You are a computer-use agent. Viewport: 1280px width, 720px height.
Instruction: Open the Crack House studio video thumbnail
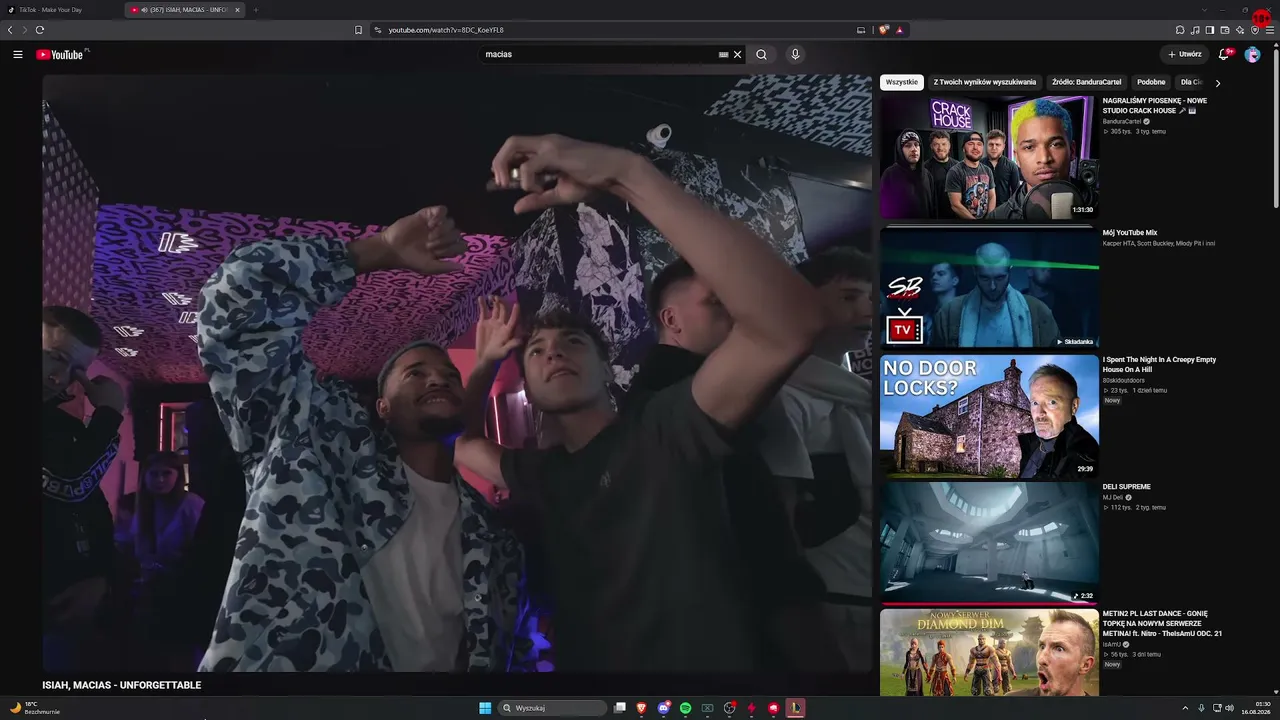[x=989, y=157]
